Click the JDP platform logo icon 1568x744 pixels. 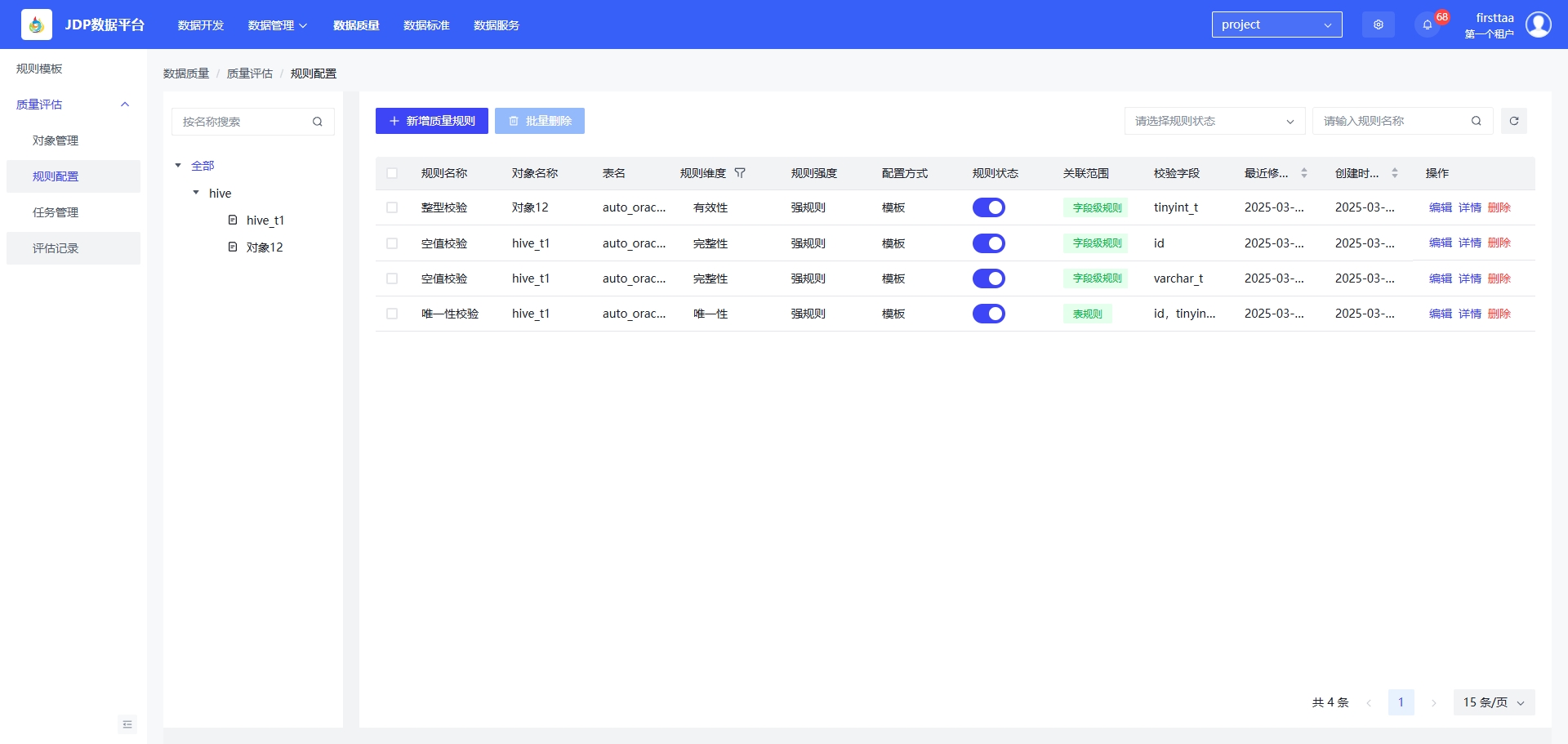(x=36, y=25)
